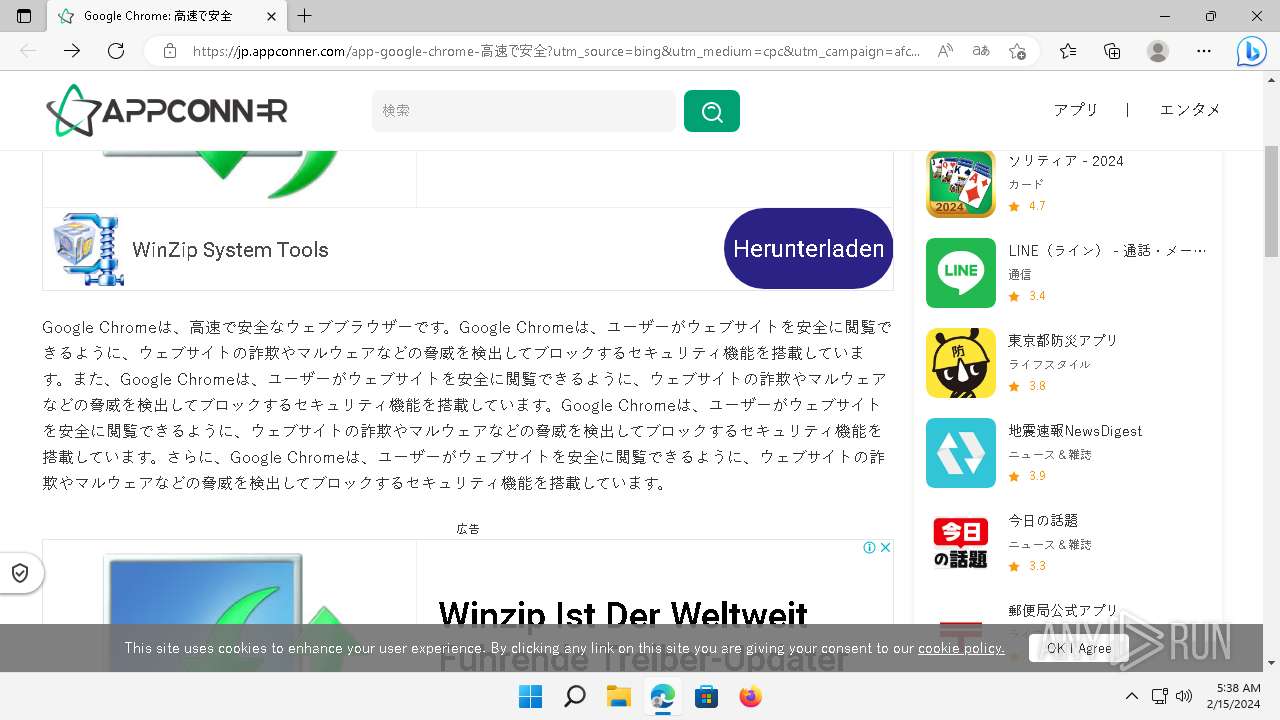The width and height of the screenshot is (1280, 720).
Task: Click the 4.7 rating of ソリティア
Action: 1037,206
